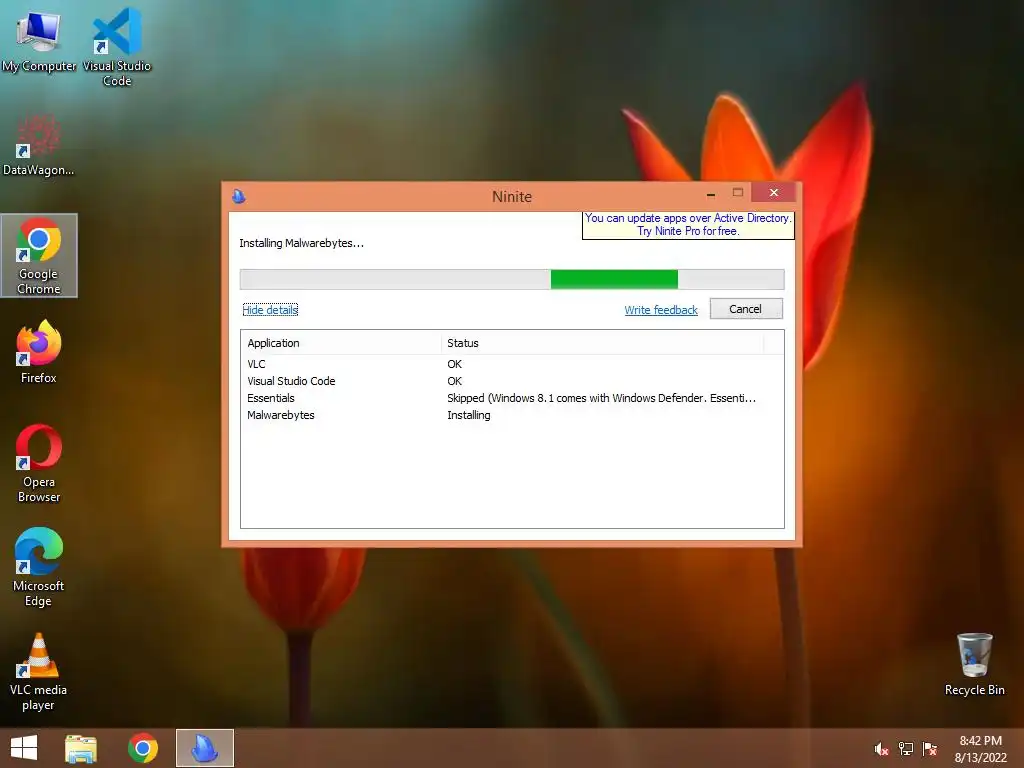Close the Ninite window
This screenshot has width=1024, height=768.
coord(773,193)
